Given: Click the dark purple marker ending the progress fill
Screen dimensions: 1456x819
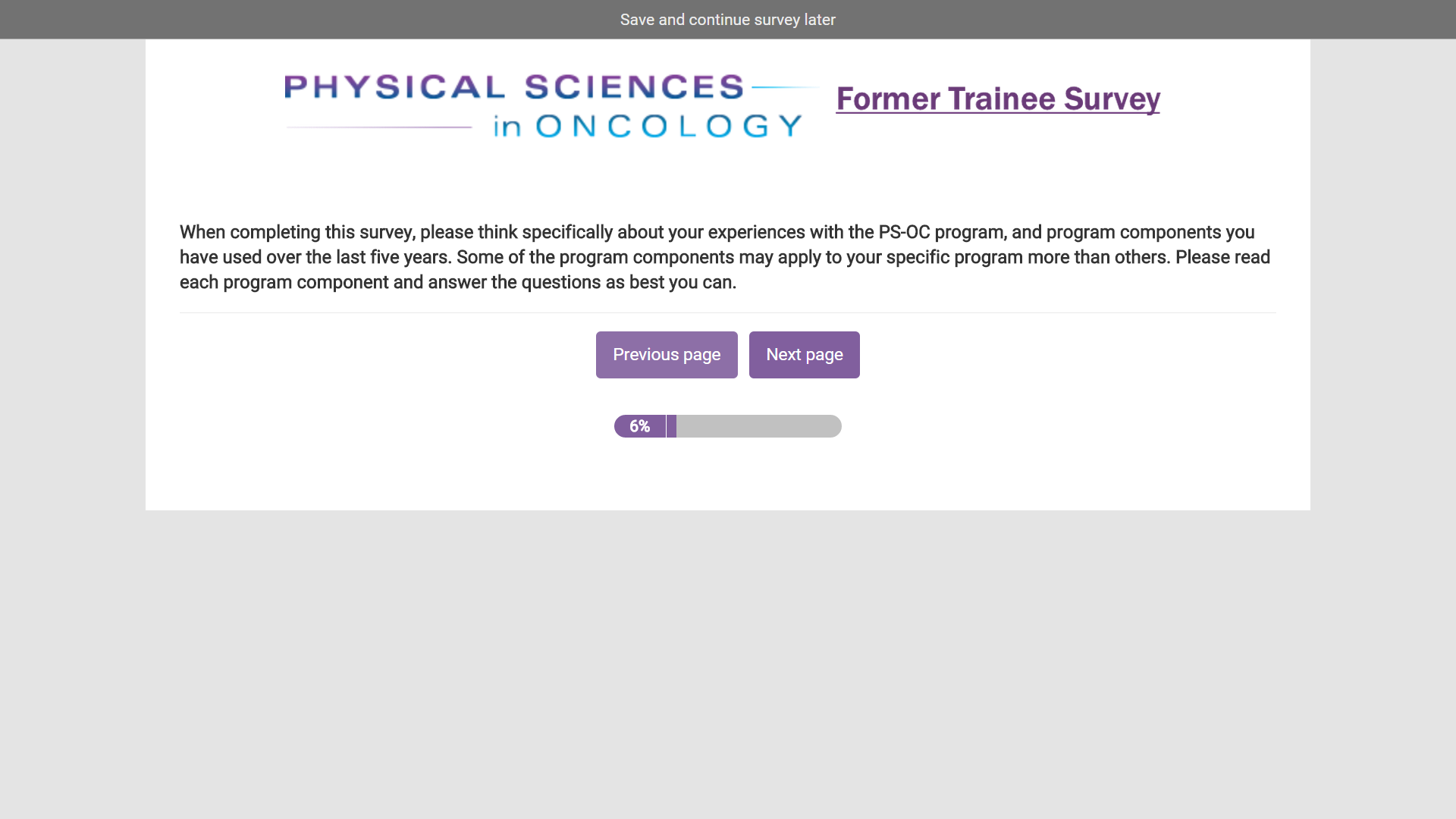Looking at the screenshot, I should 671,426.
